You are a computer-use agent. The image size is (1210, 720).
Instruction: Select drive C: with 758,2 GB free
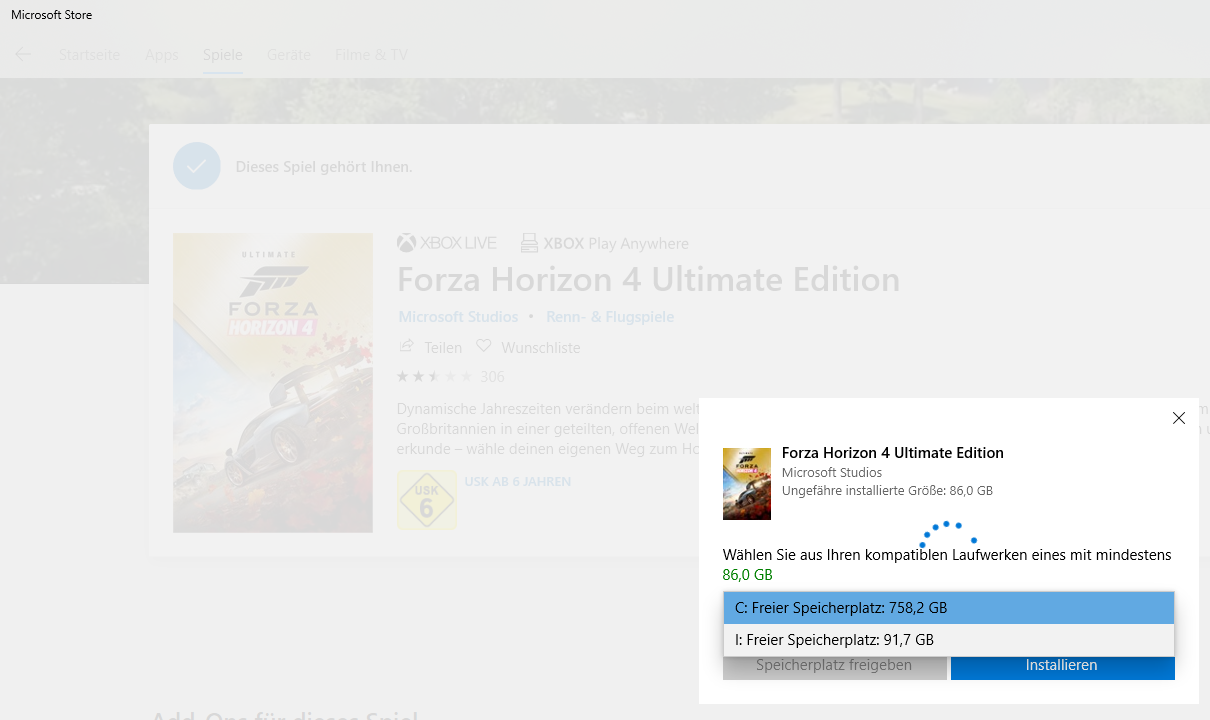(949, 608)
